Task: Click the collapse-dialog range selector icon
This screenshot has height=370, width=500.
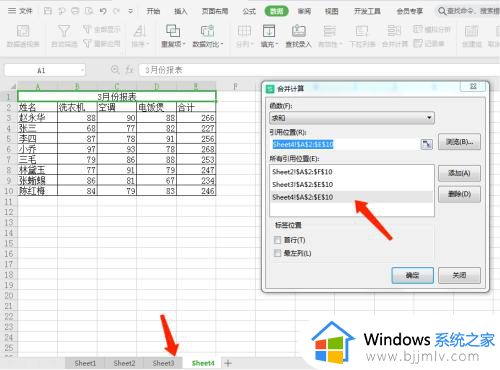Action: pos(427,144)
